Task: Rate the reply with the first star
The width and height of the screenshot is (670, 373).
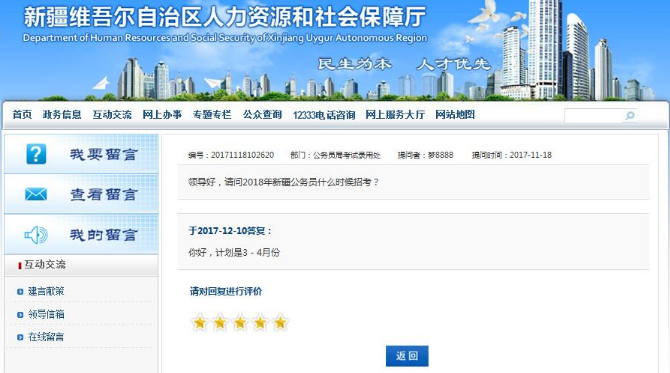Action: [x=200, y=323]
